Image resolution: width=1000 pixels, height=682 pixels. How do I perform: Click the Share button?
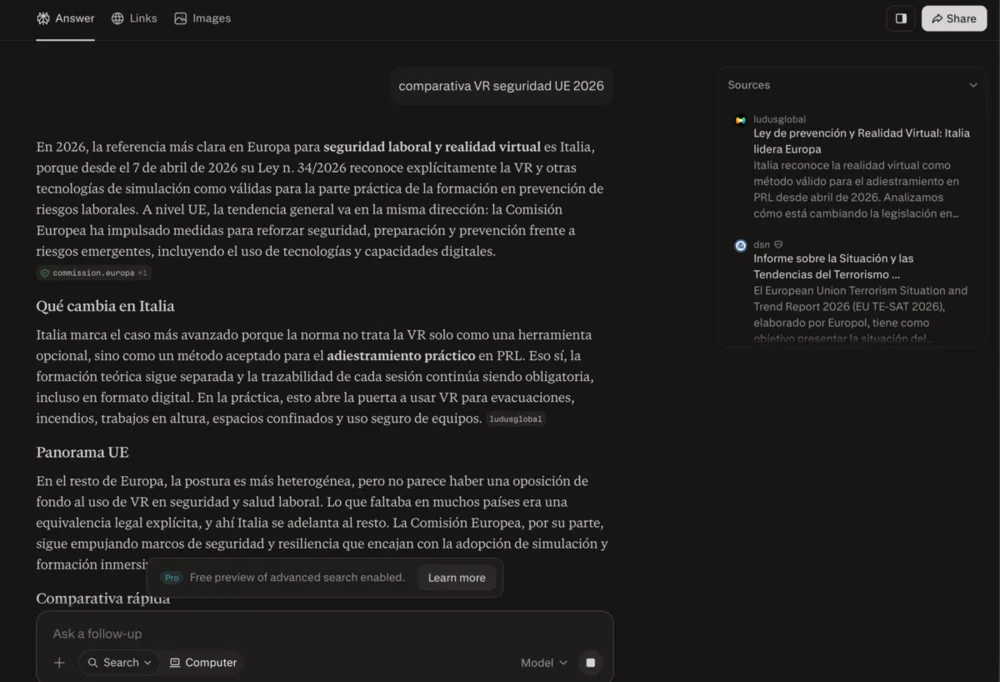click(x=953, y=19)
